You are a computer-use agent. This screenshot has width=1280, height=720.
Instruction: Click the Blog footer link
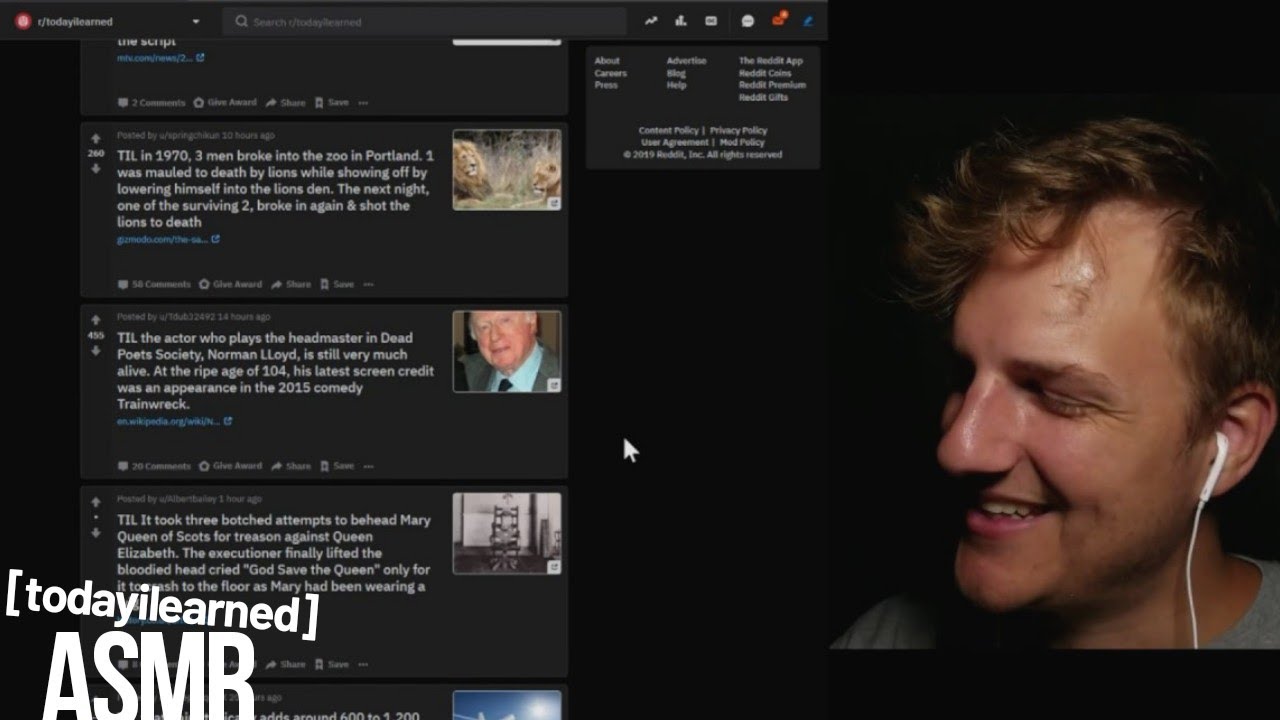676,73
